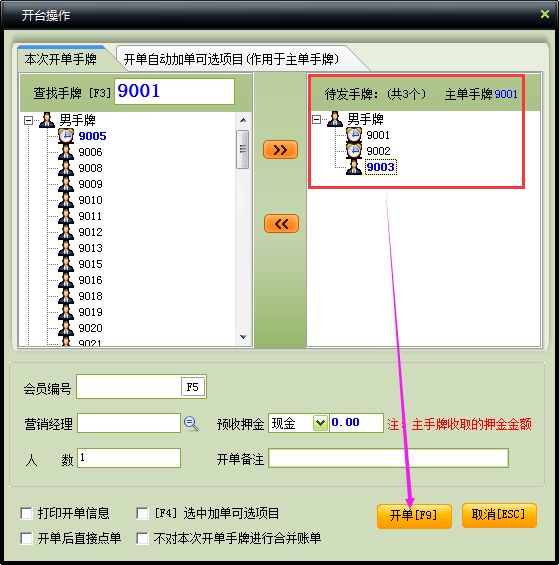Click the magnifier icon beside 营销经理 field

click(191, 423)
